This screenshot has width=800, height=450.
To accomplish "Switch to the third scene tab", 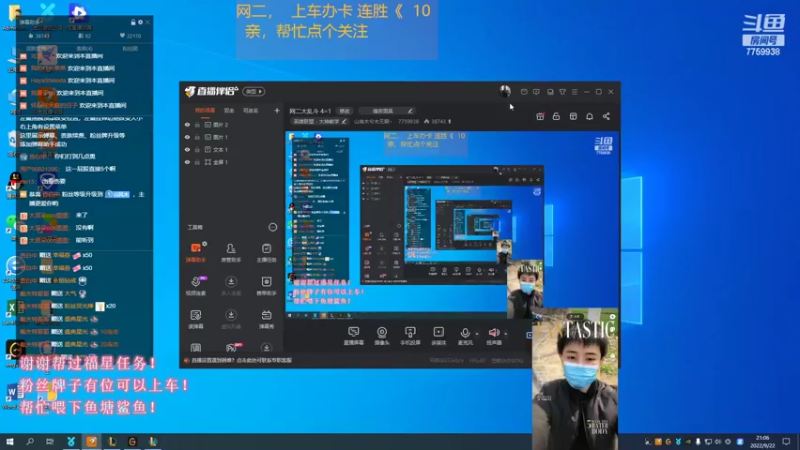I will (x=251, y=111).
